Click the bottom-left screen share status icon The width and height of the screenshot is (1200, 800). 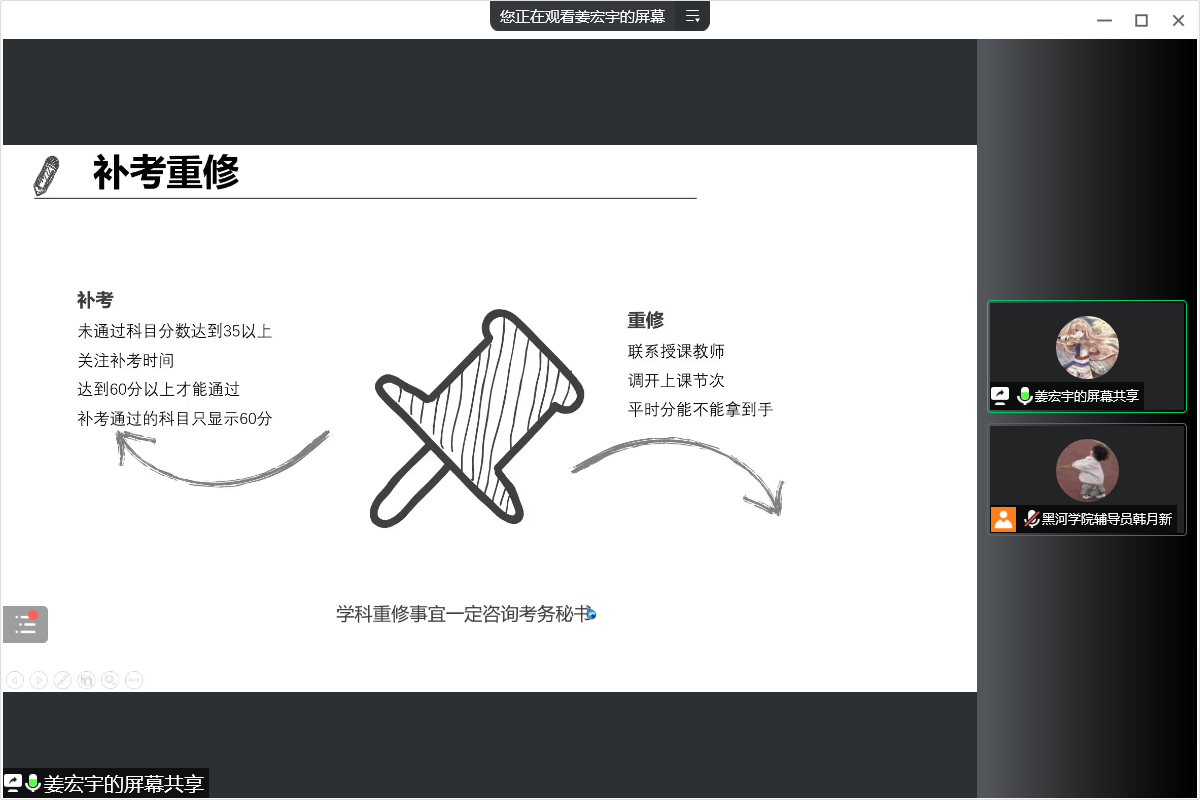[x=13, y=783]
